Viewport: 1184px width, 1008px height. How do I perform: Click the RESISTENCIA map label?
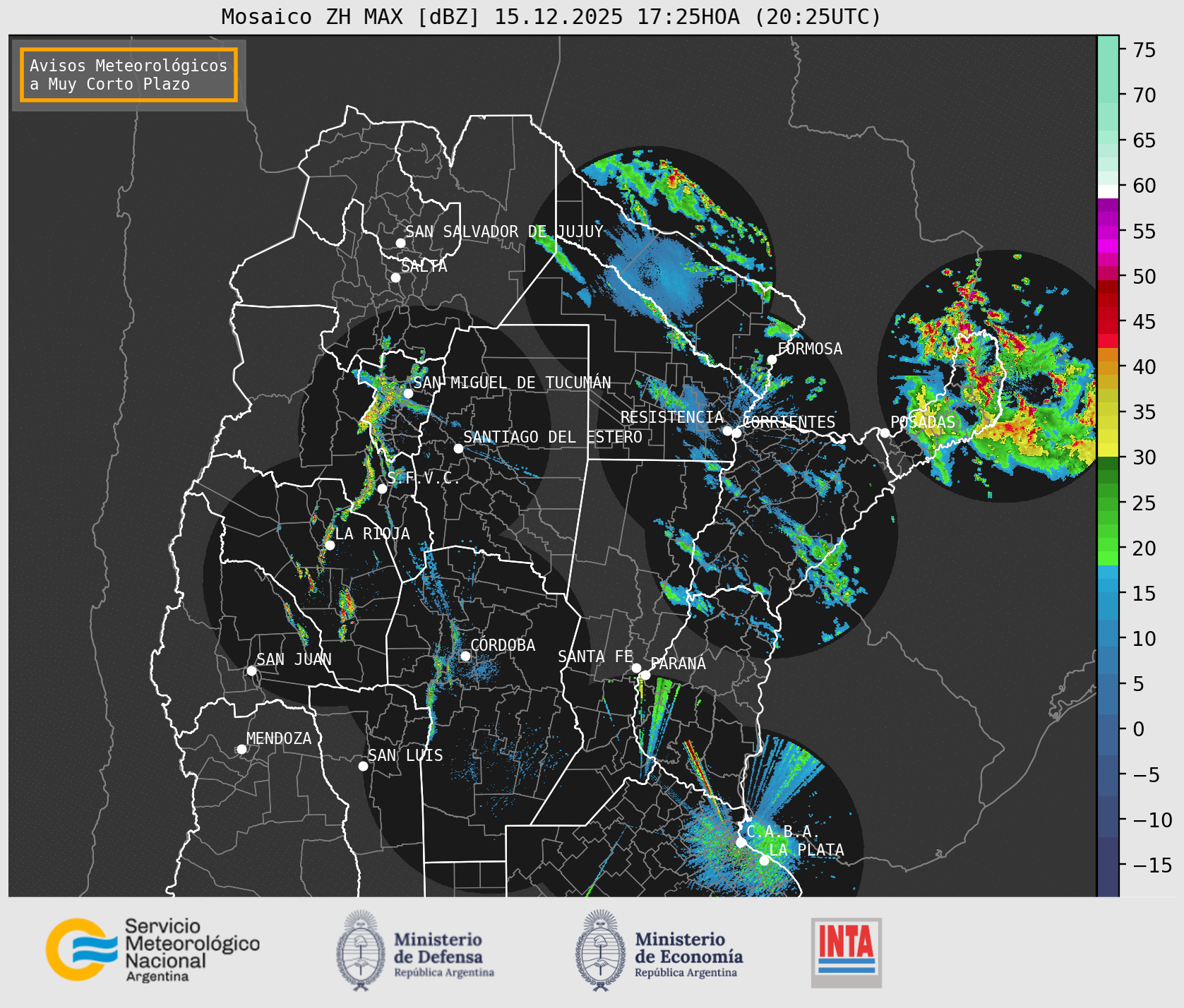click(x=672, y=417)
